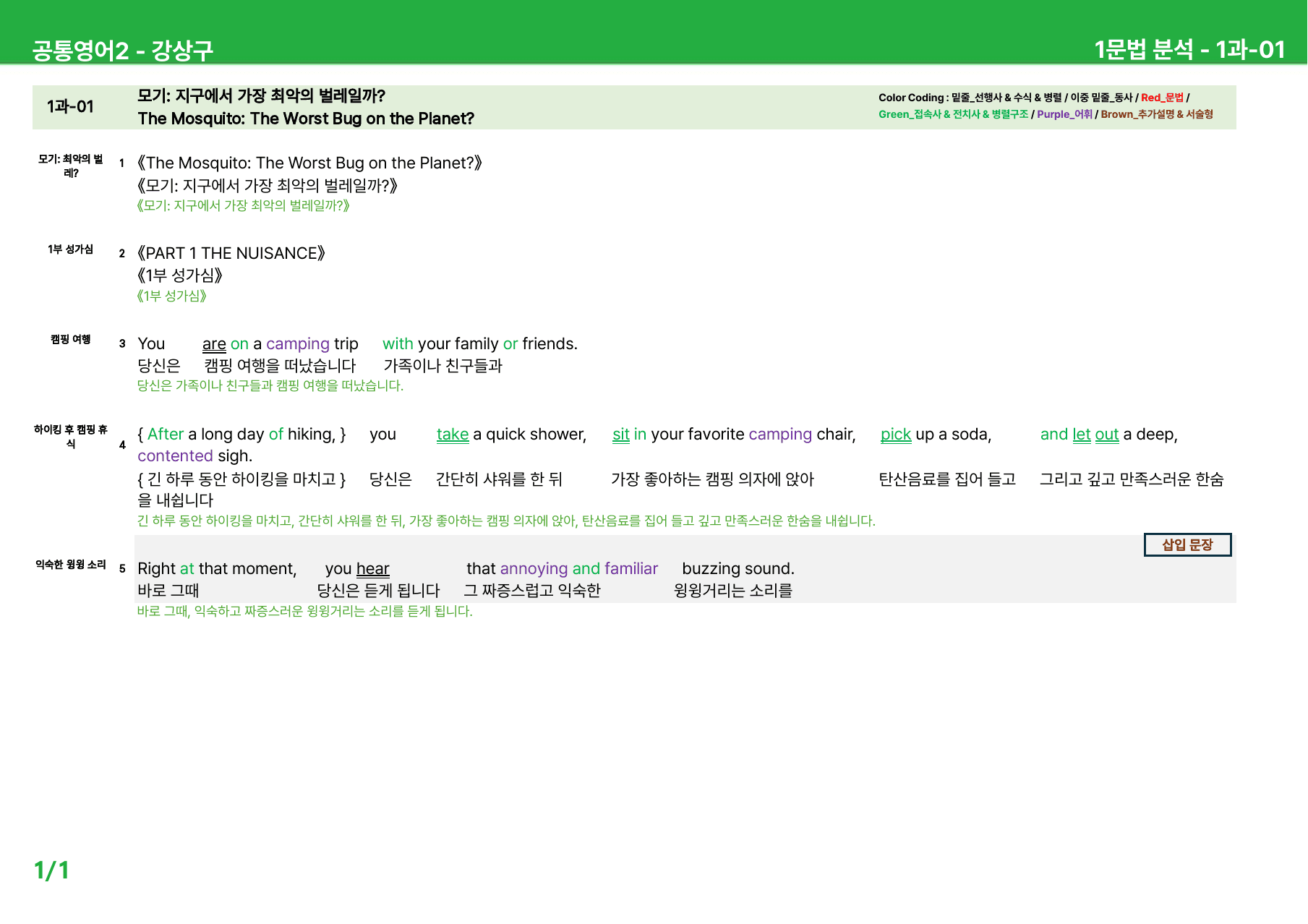Click the purple word 'contented'

point(175,456)
